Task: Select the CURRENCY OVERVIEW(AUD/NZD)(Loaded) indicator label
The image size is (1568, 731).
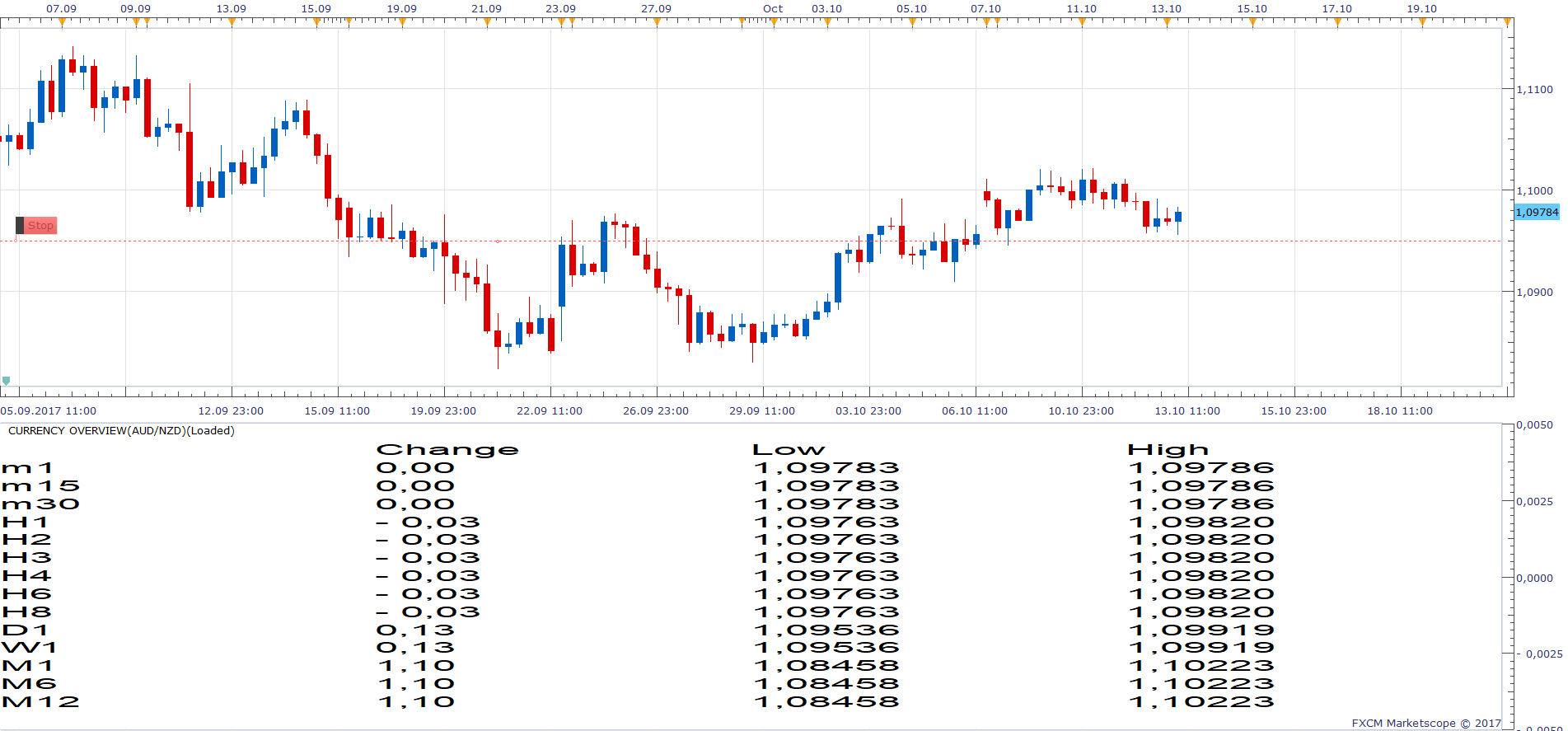Action: (x=121, y=430)
